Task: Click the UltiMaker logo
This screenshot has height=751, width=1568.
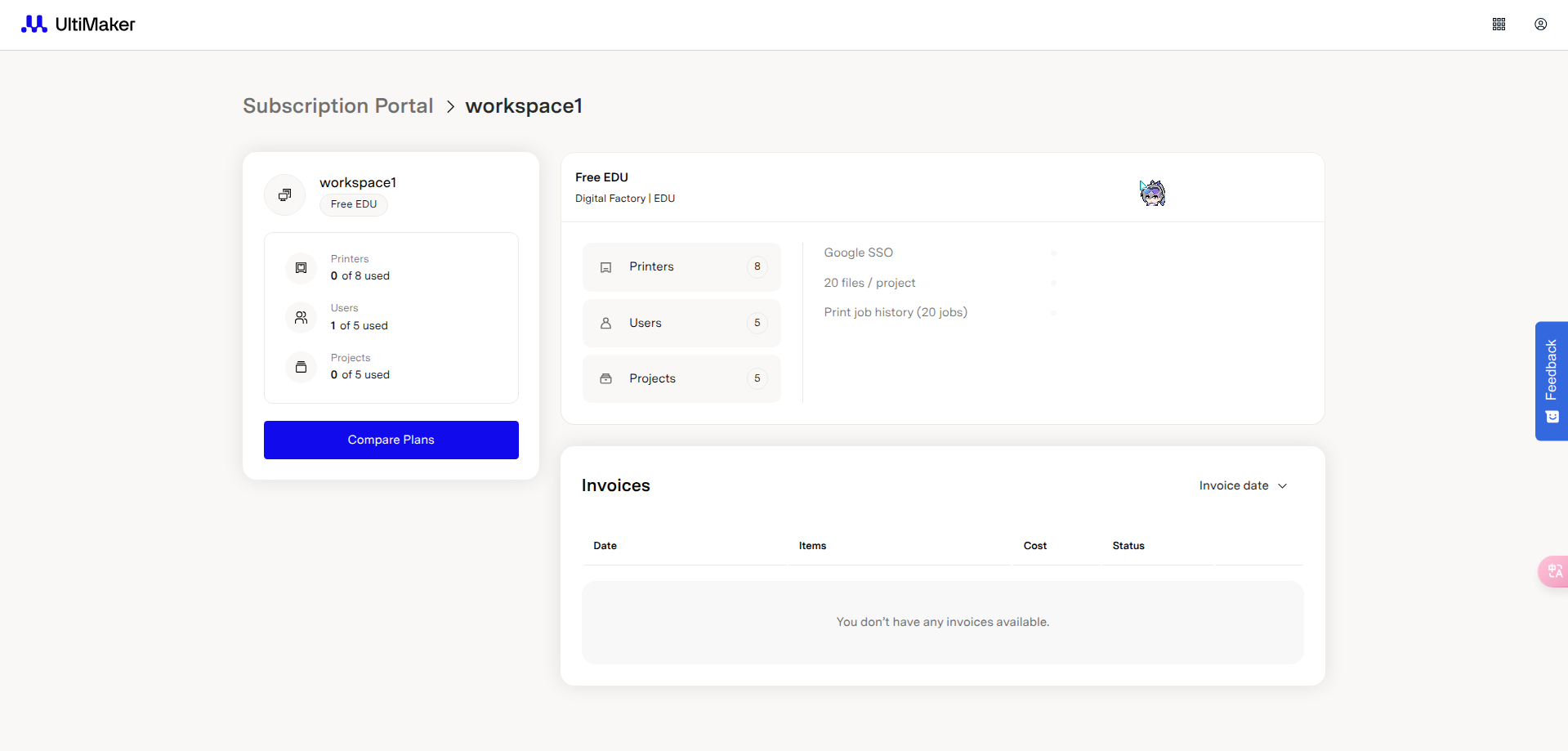Action: (x=78, y=25)
